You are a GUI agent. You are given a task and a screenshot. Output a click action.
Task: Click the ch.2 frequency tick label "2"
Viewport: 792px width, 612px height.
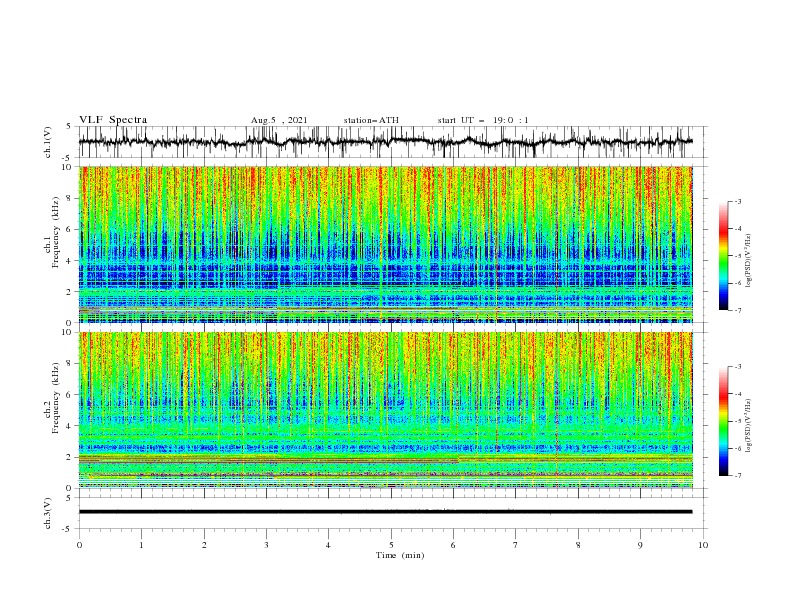pyautogui.click(x=69, y=457)
